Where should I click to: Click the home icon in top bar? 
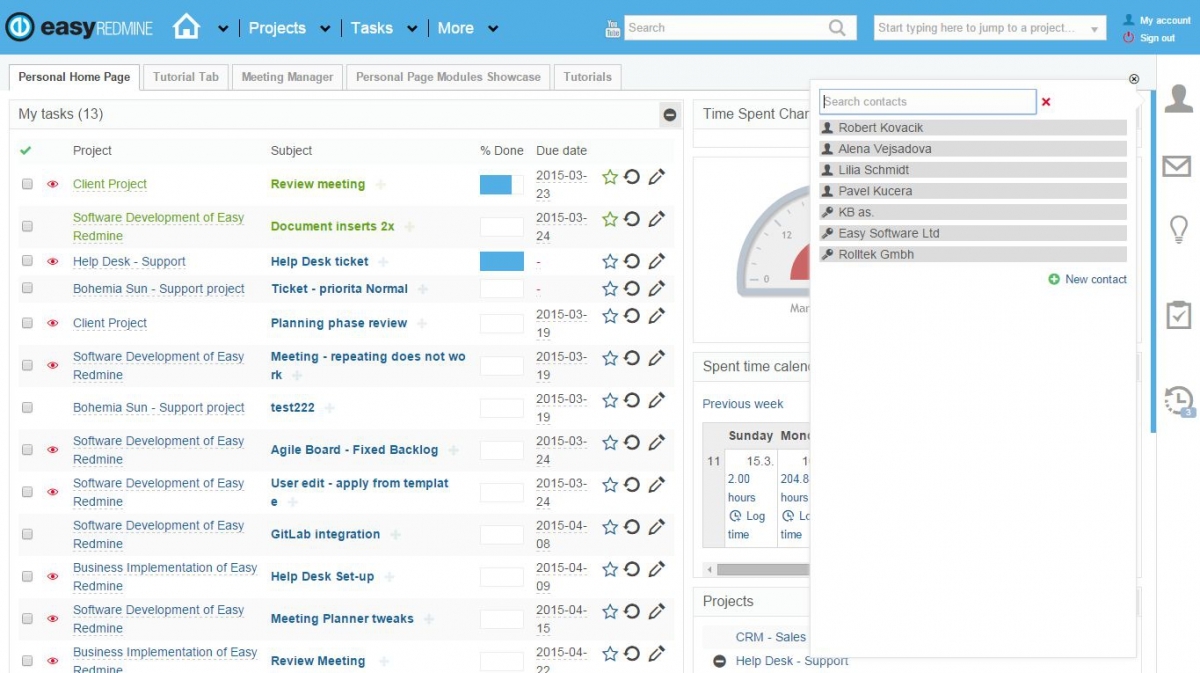(187, 27)
